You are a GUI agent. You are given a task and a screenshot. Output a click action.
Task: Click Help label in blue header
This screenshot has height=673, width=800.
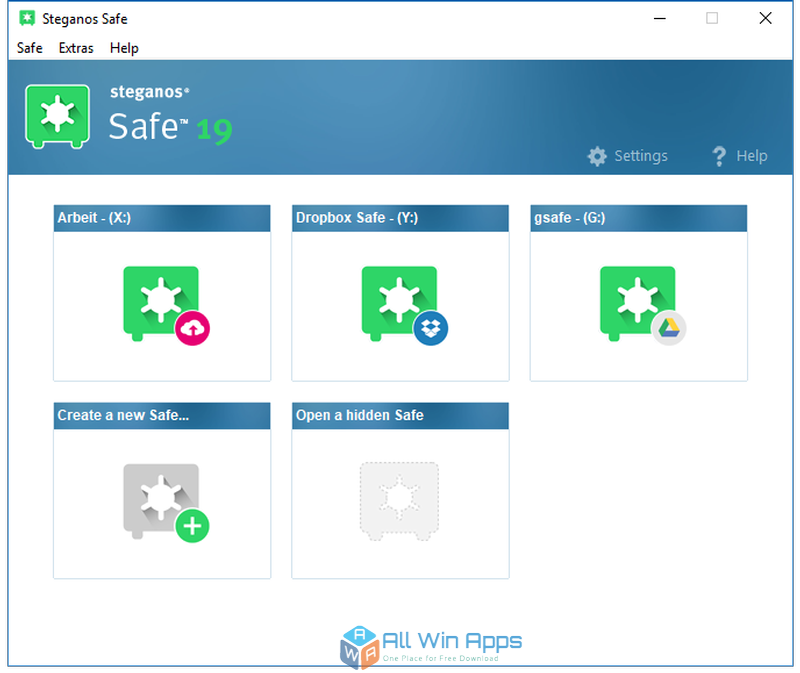click(x=752, y=156)
